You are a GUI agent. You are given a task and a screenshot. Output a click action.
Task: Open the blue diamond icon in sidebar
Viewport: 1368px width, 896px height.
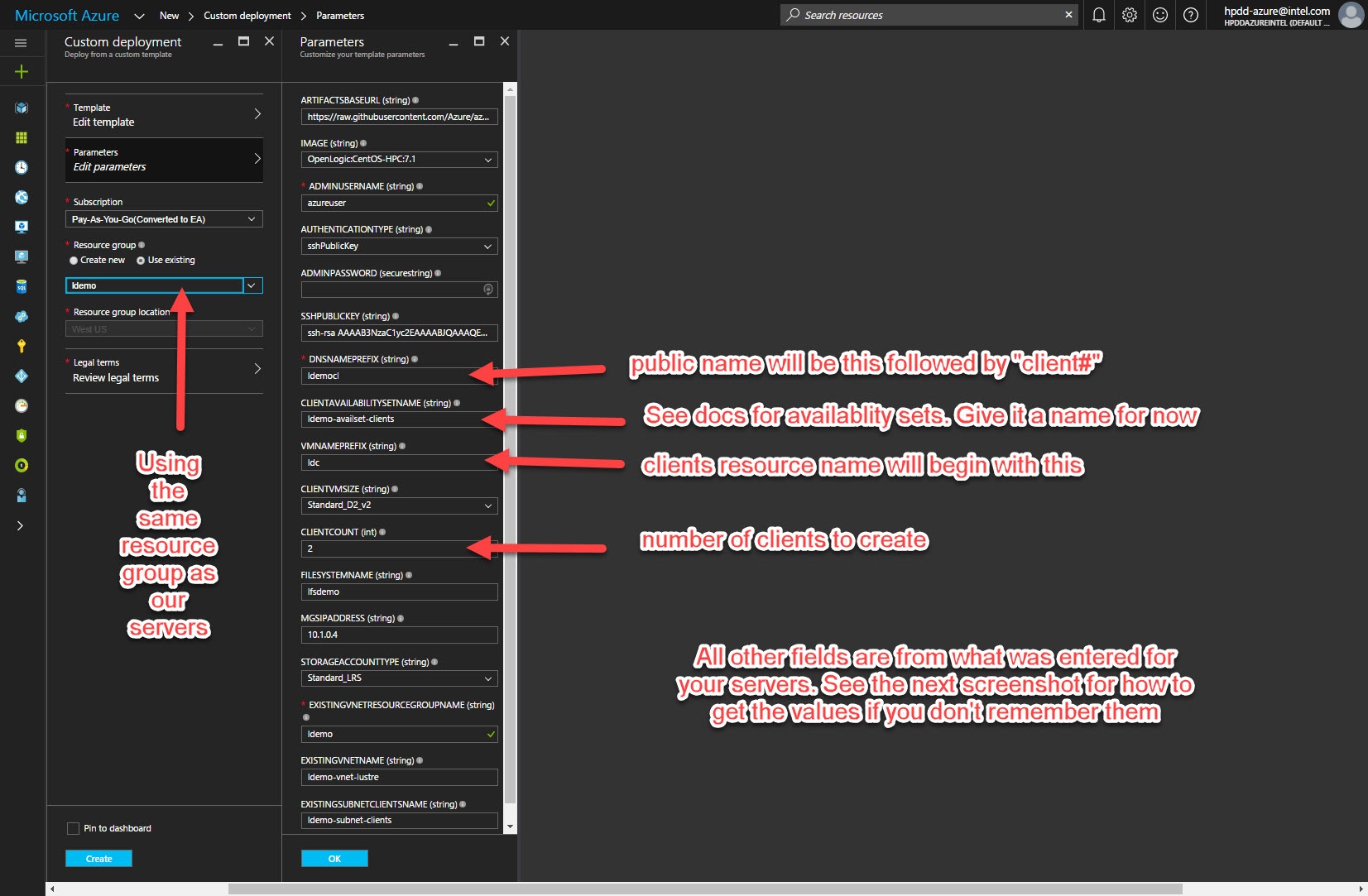[22, 376]
